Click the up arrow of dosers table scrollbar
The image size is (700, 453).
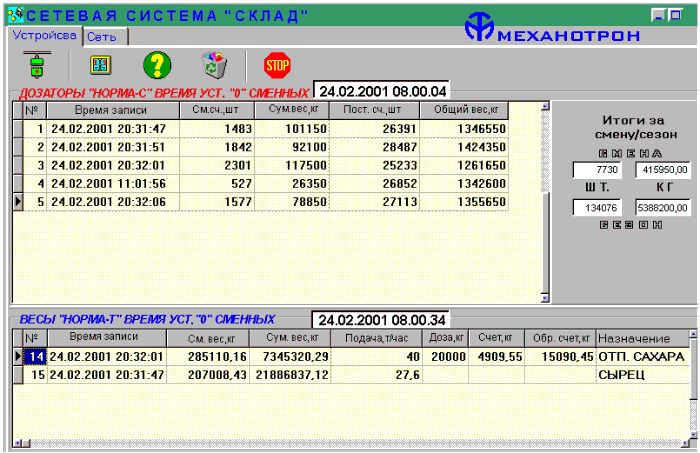[545, 106]
